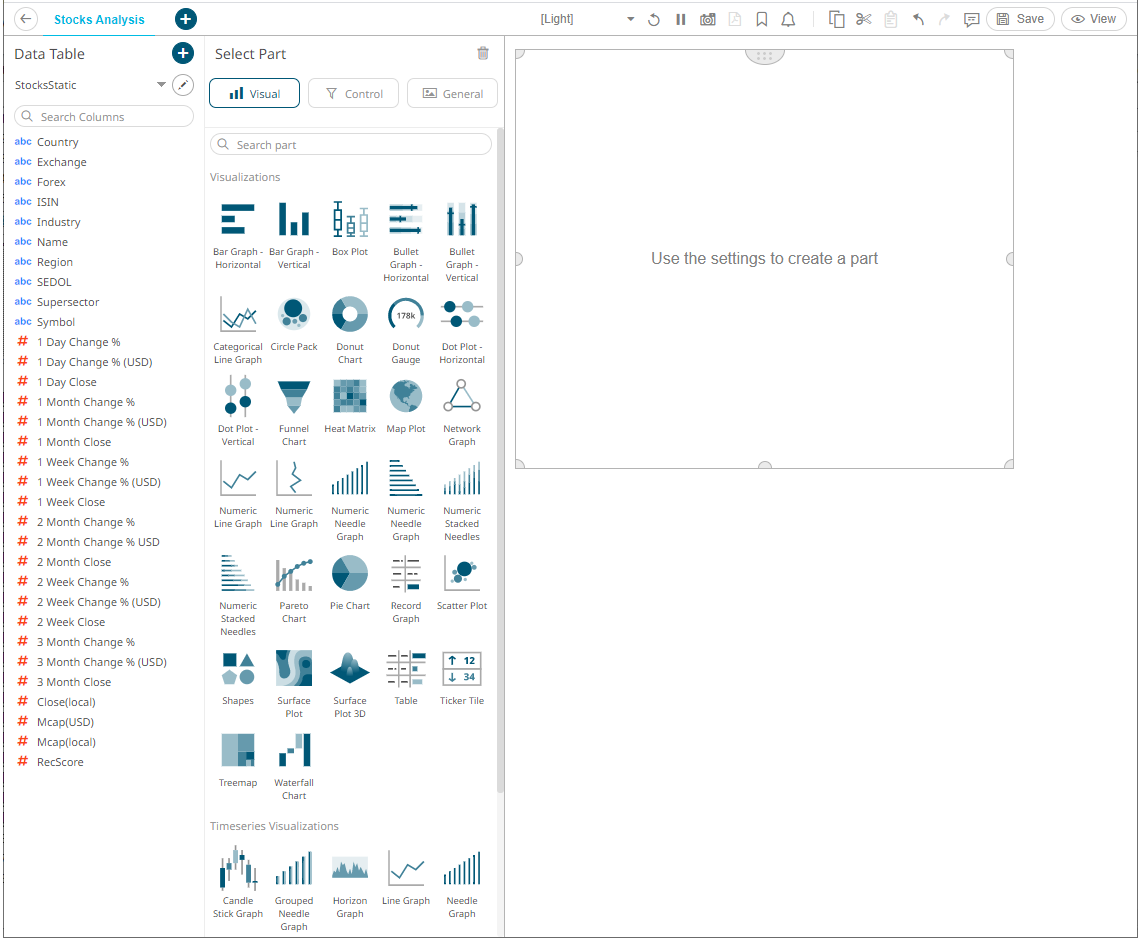Edit the StocksStatic data table with pencil icon
This screenshot has width=1143, height=940.
182,85
